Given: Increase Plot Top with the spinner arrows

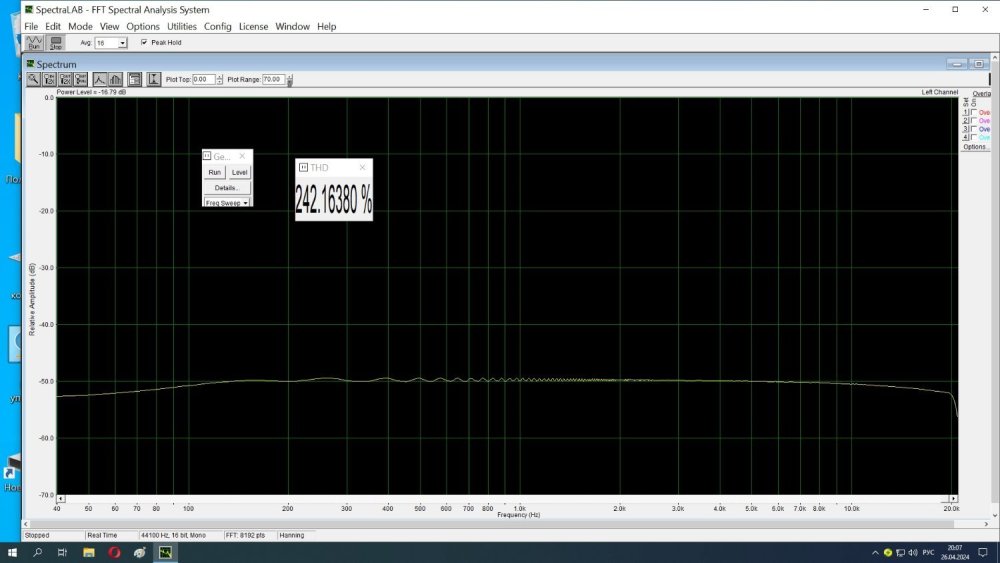Looking at the screenshot, I should 220,77.
